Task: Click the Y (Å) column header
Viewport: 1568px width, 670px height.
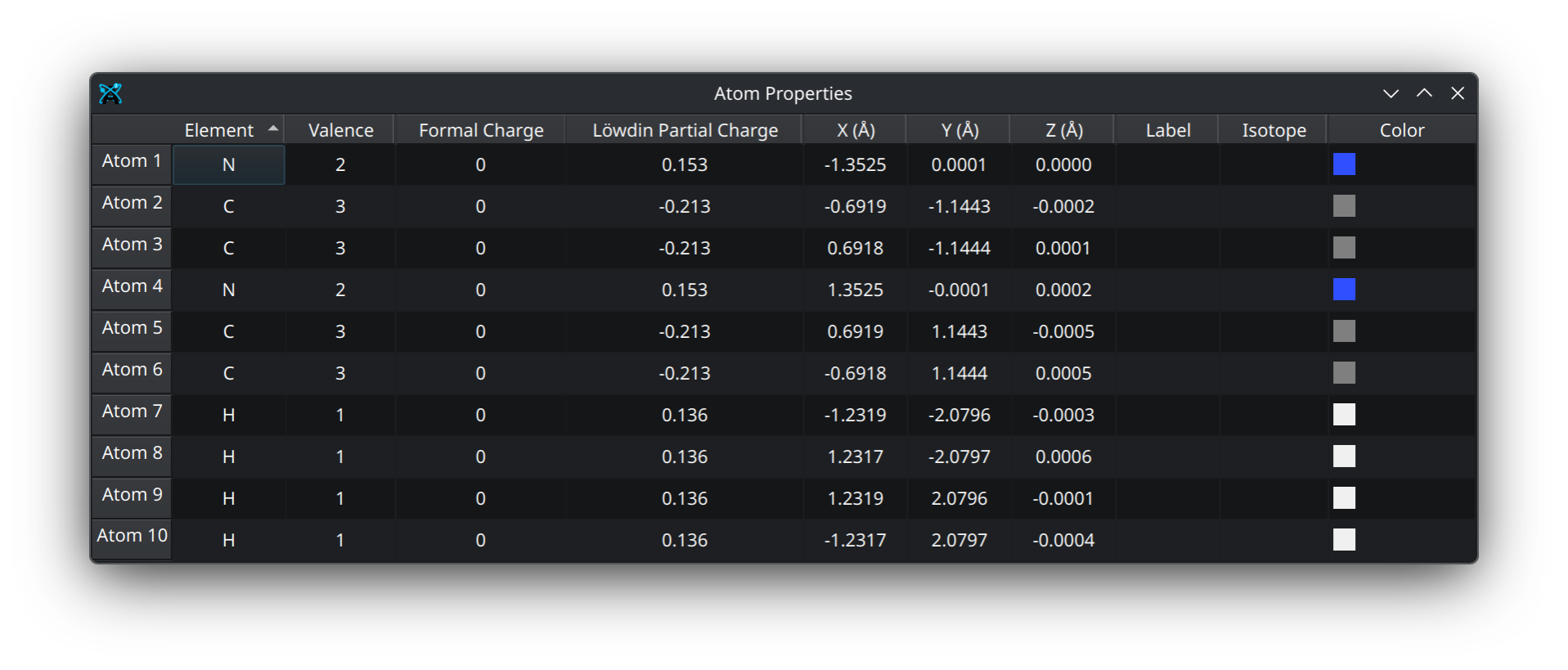Action: click(959, 130)
